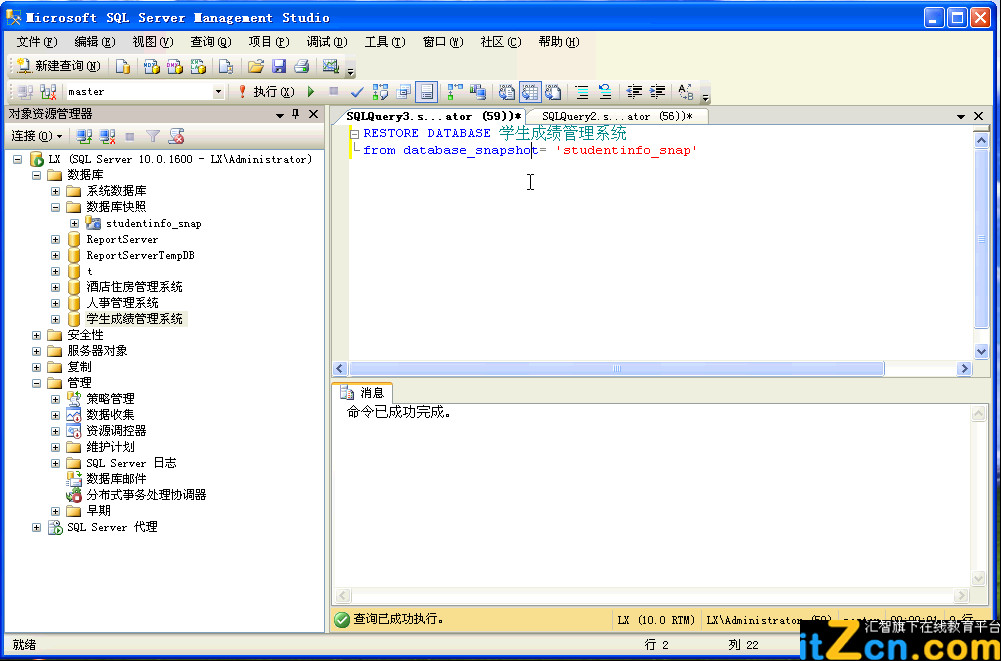
Task: Open the master database dropdown
Action: click(218, 92)
